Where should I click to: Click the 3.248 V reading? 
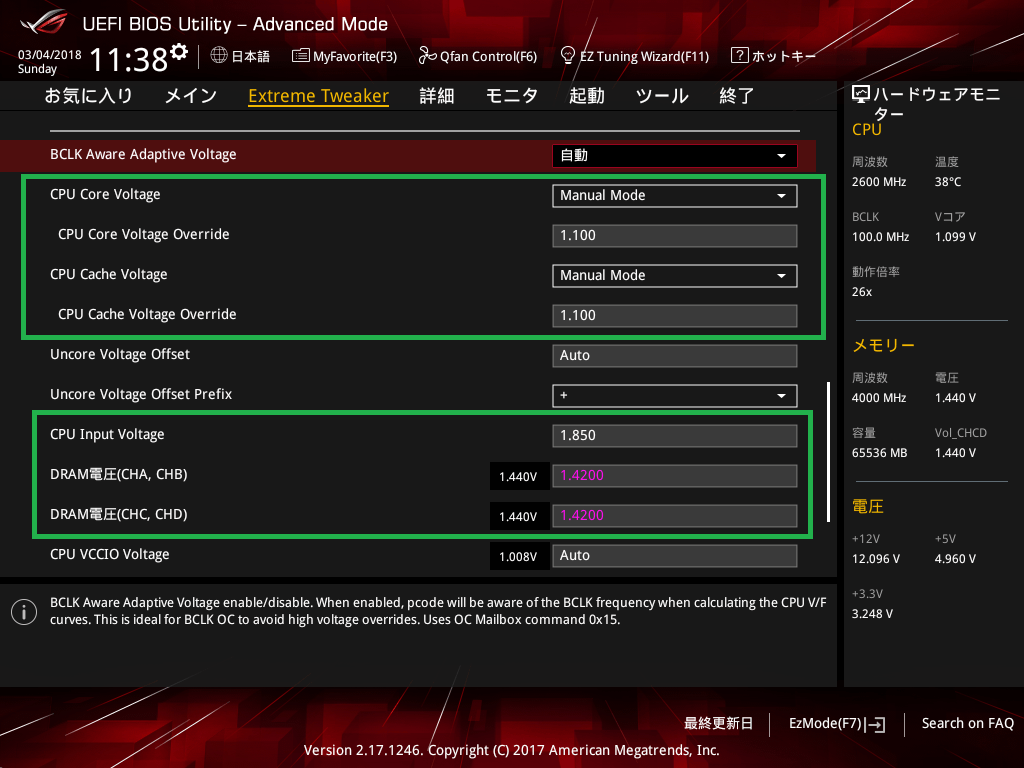tap(872, 614)
